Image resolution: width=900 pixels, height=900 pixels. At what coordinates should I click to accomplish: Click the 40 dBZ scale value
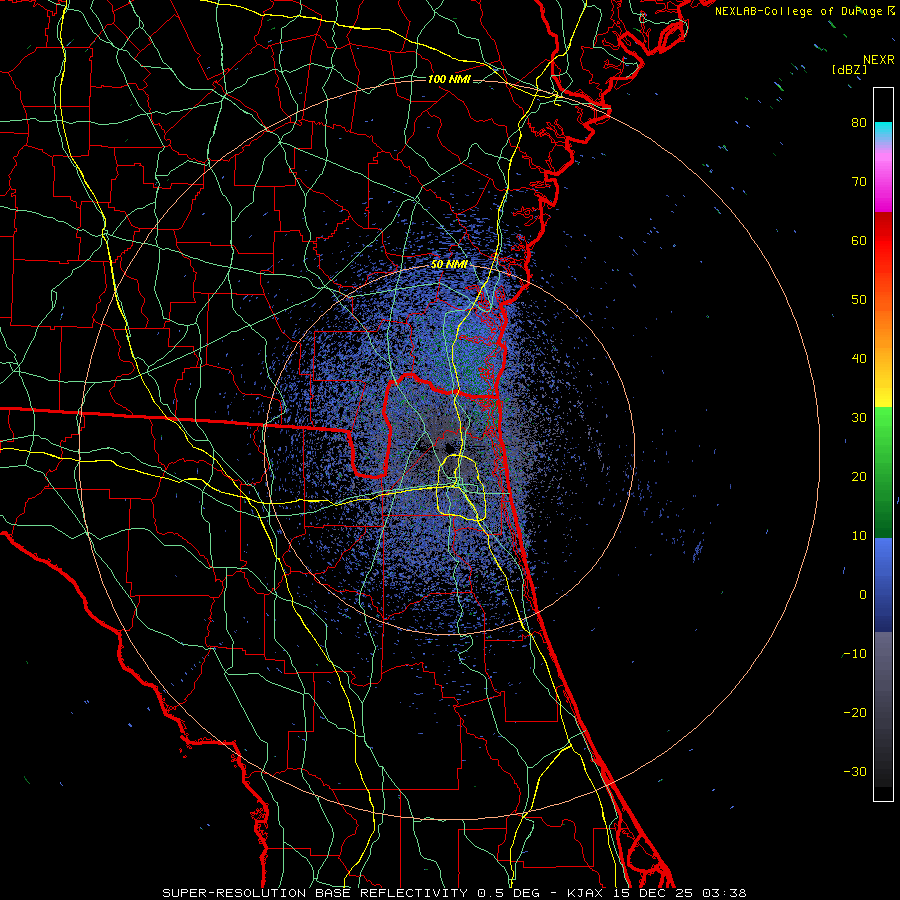pos(859,359)
